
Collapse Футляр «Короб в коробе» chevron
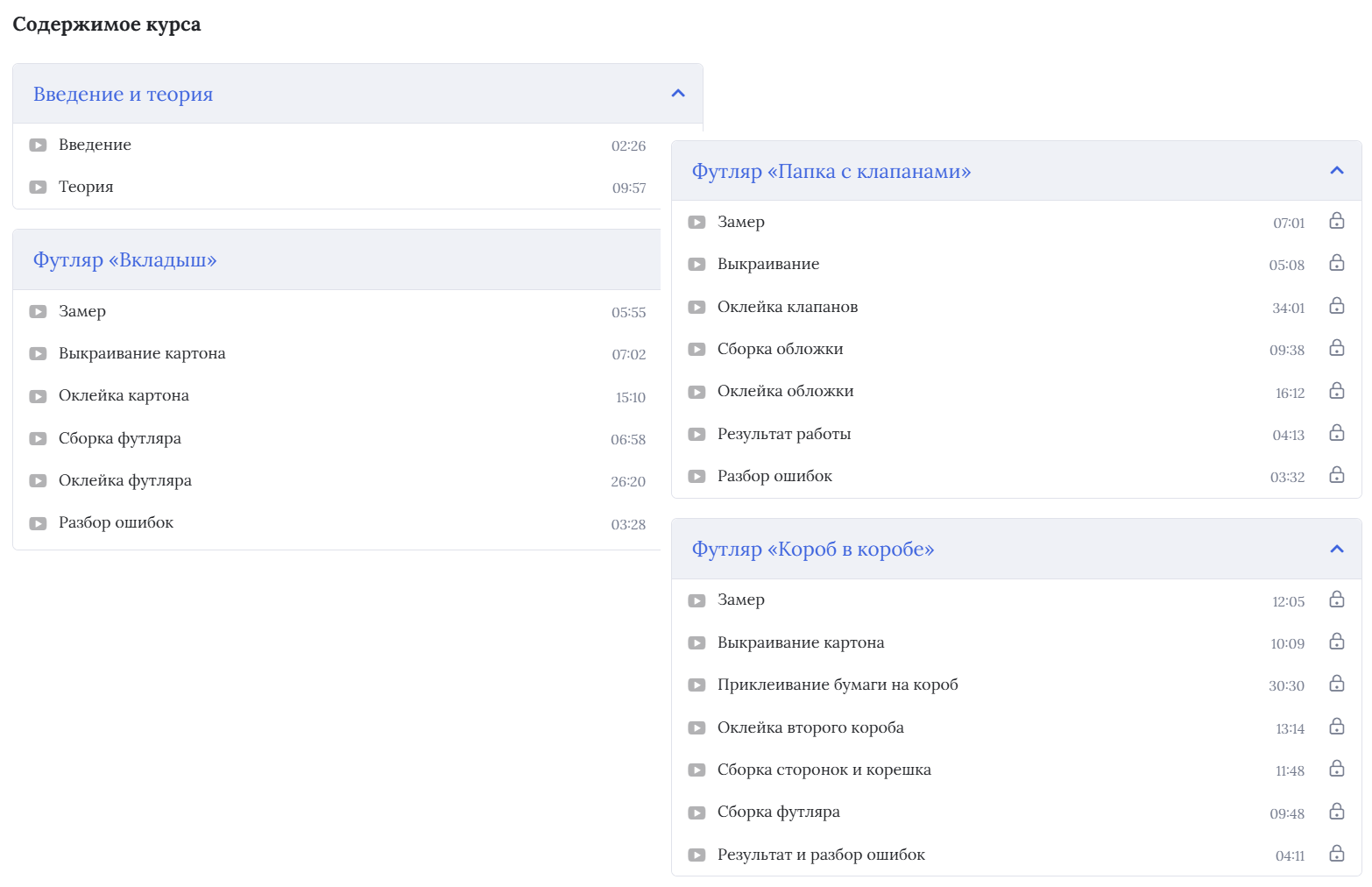coord(1336,550)
